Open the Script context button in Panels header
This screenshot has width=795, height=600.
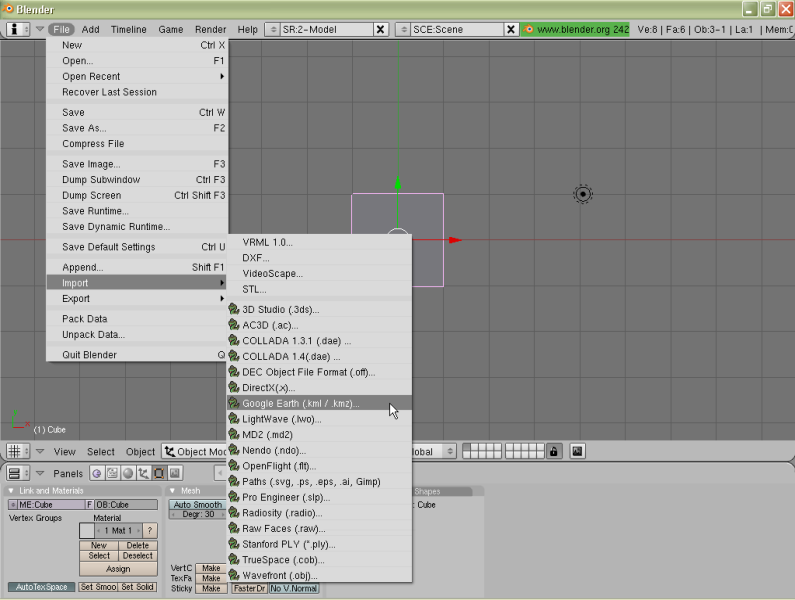pos(112,473)
